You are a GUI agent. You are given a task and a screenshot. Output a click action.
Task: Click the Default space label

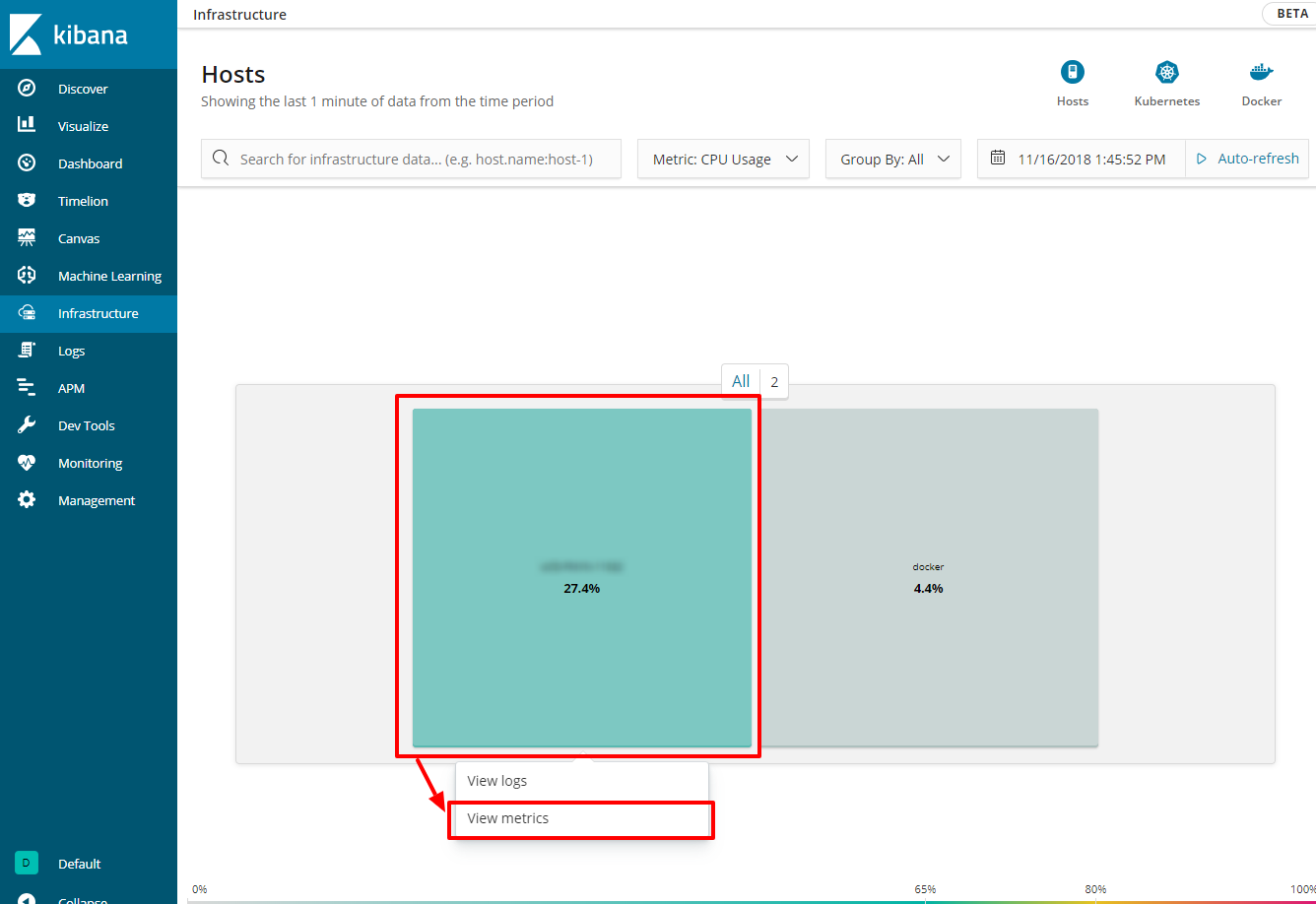click(80, 864)
